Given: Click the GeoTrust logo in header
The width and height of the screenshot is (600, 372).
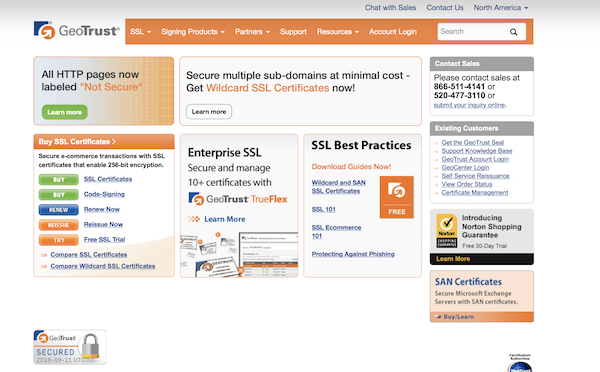Looking at the screenshot, I should click(77, 30).
